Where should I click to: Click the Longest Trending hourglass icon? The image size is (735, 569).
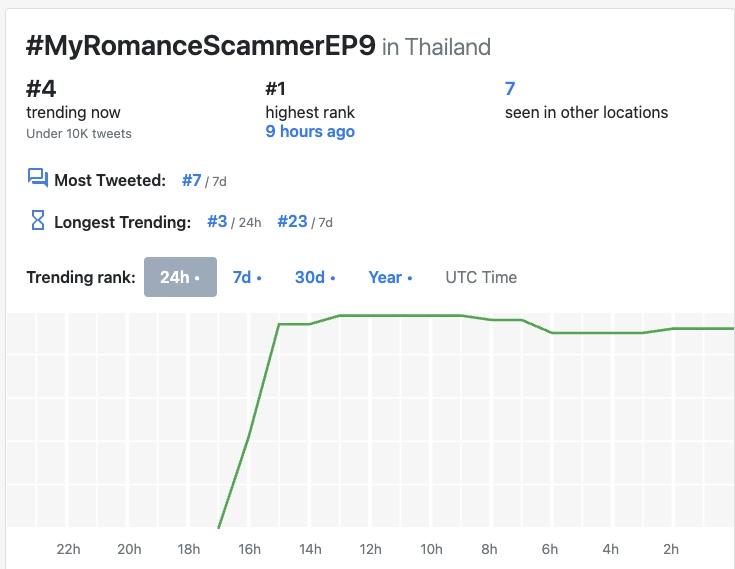pyautogui.click(x=38, y=221)
